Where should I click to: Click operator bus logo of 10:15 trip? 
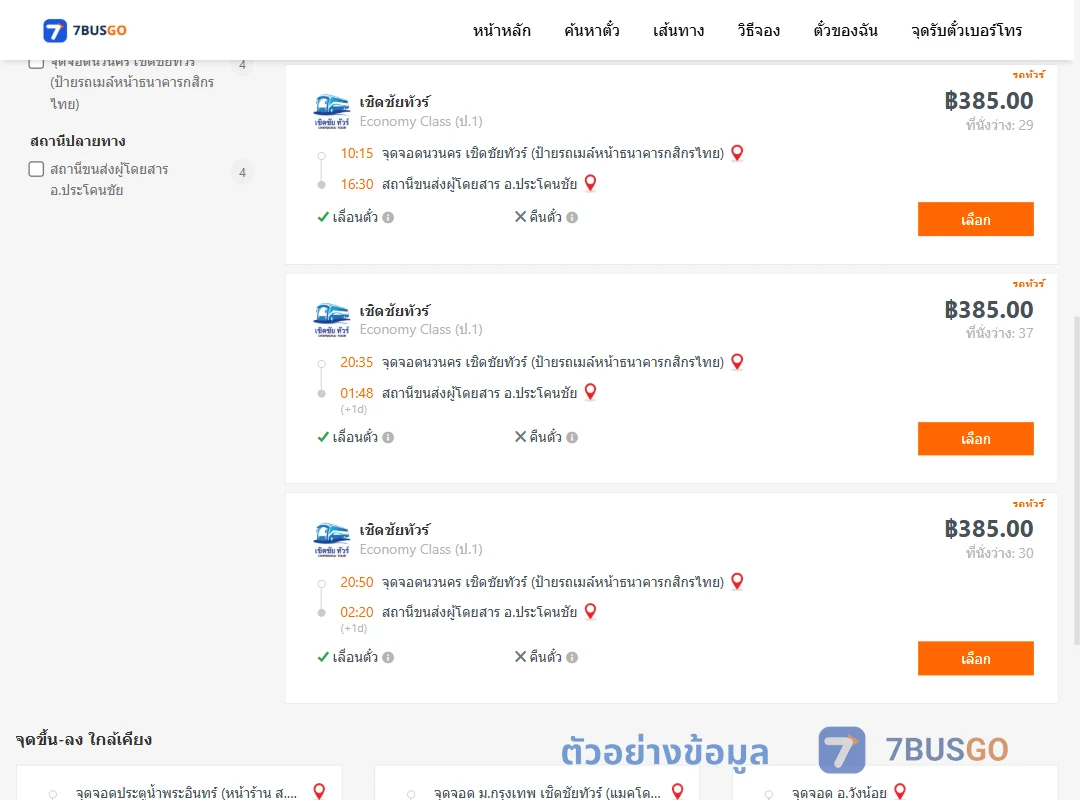(332, 112)
